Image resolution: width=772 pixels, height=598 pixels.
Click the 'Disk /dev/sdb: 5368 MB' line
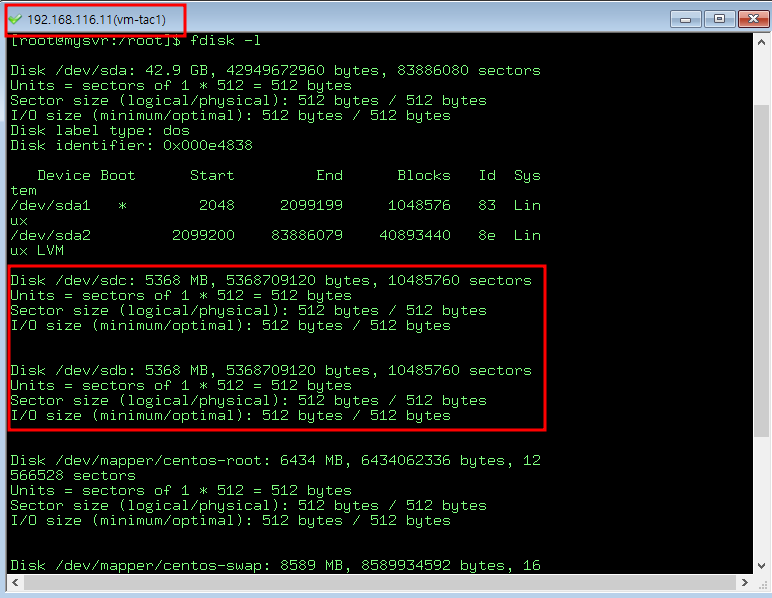pyautogui.click(x=271, y=370)
